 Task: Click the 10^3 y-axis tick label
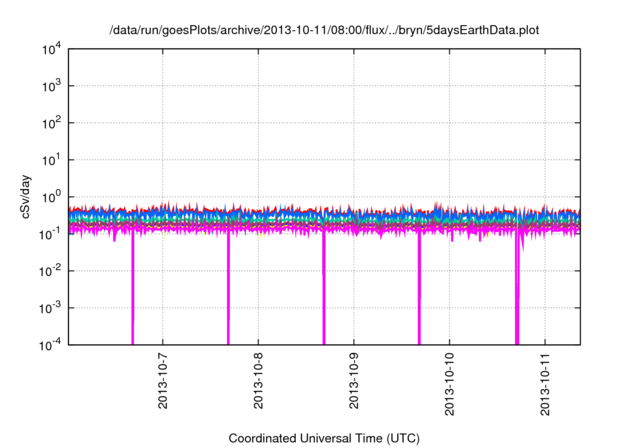pos(51,86)
